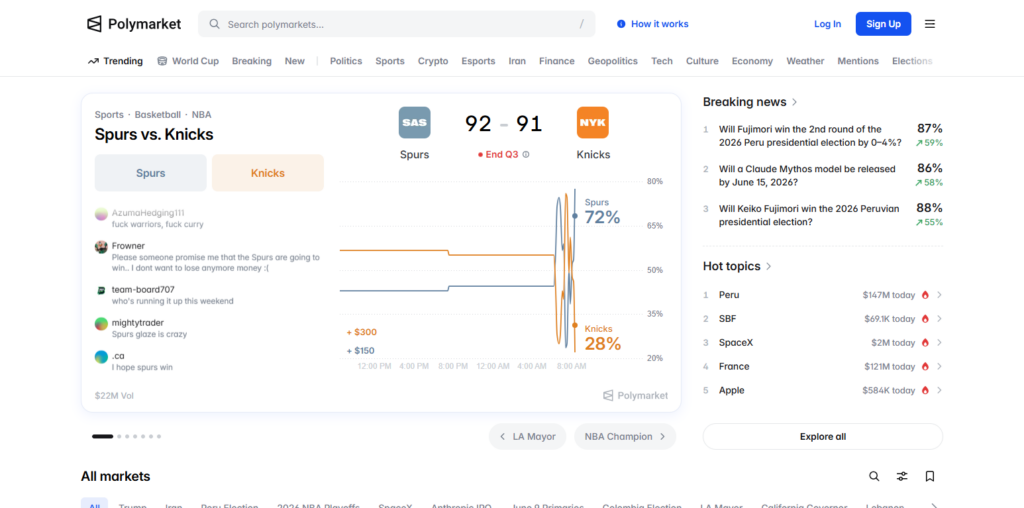Focus the Search polymarkets input field

[396, 24]
